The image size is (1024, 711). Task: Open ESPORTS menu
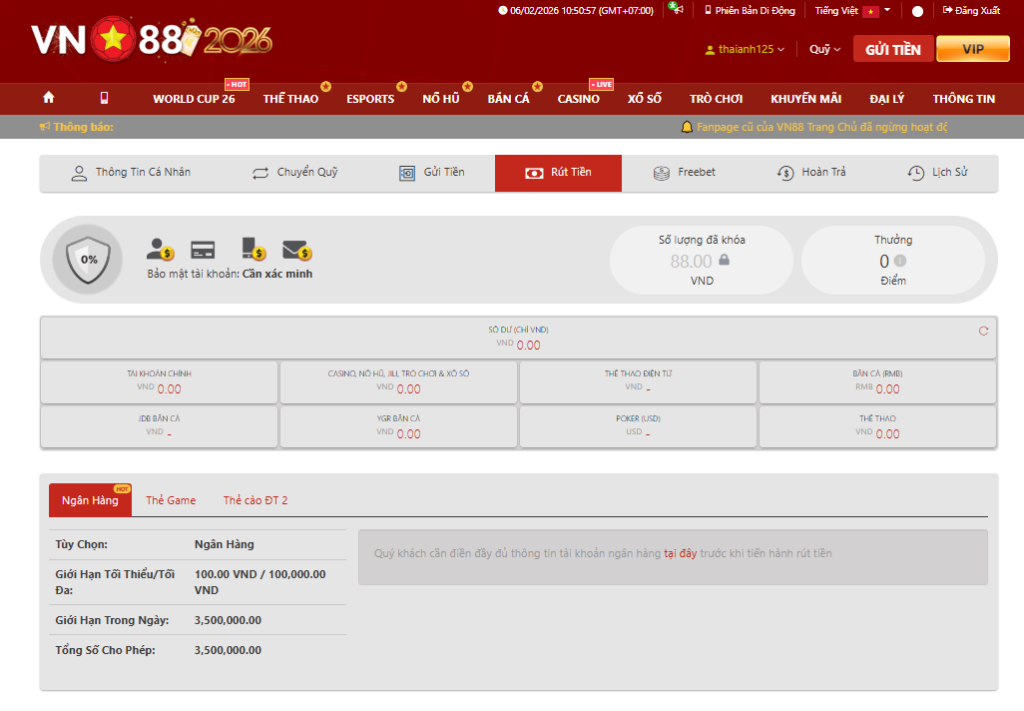point(370,99)
